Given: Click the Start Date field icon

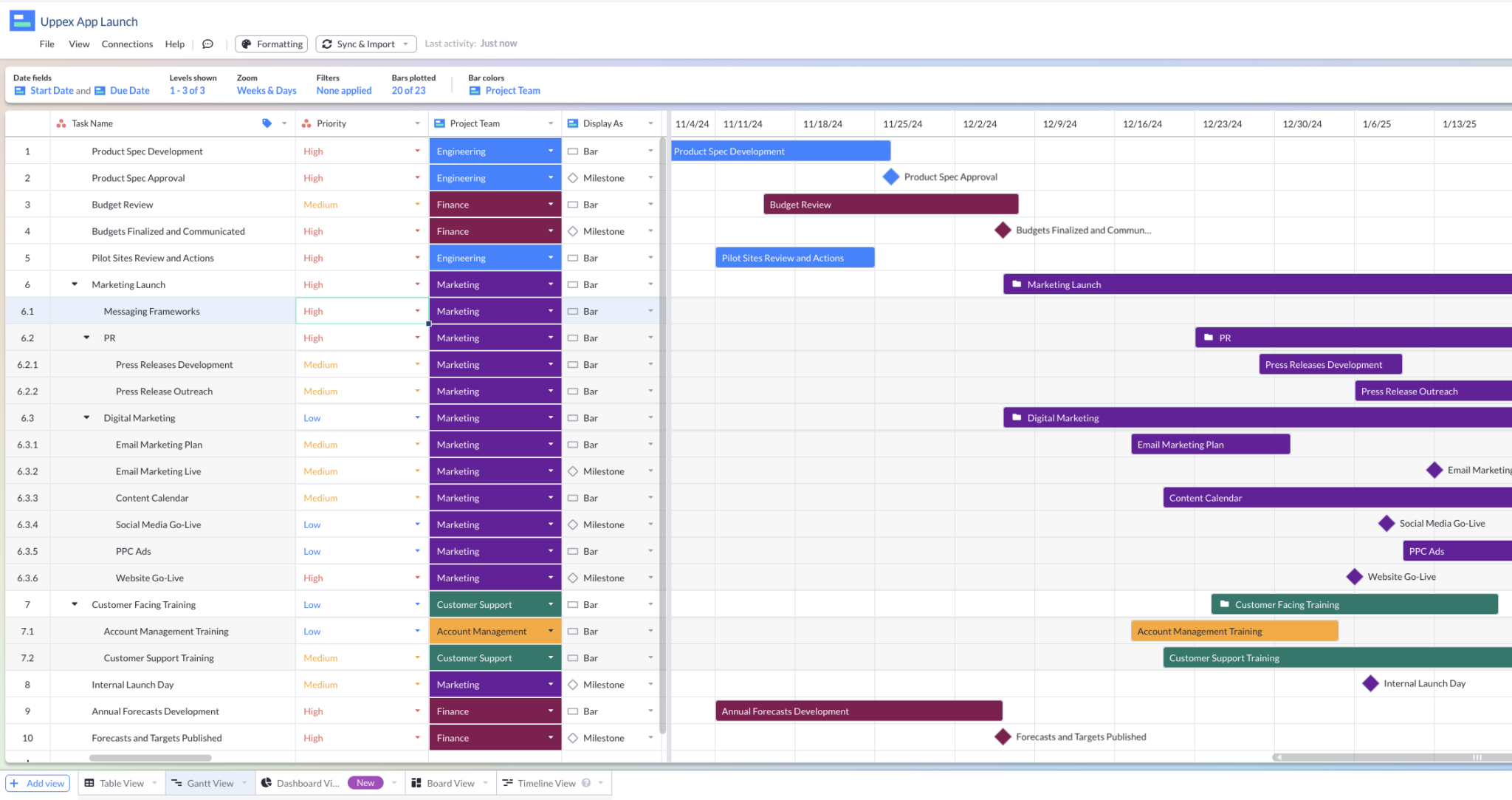Looking at the screenshot, I should click(x=20, y=90).
